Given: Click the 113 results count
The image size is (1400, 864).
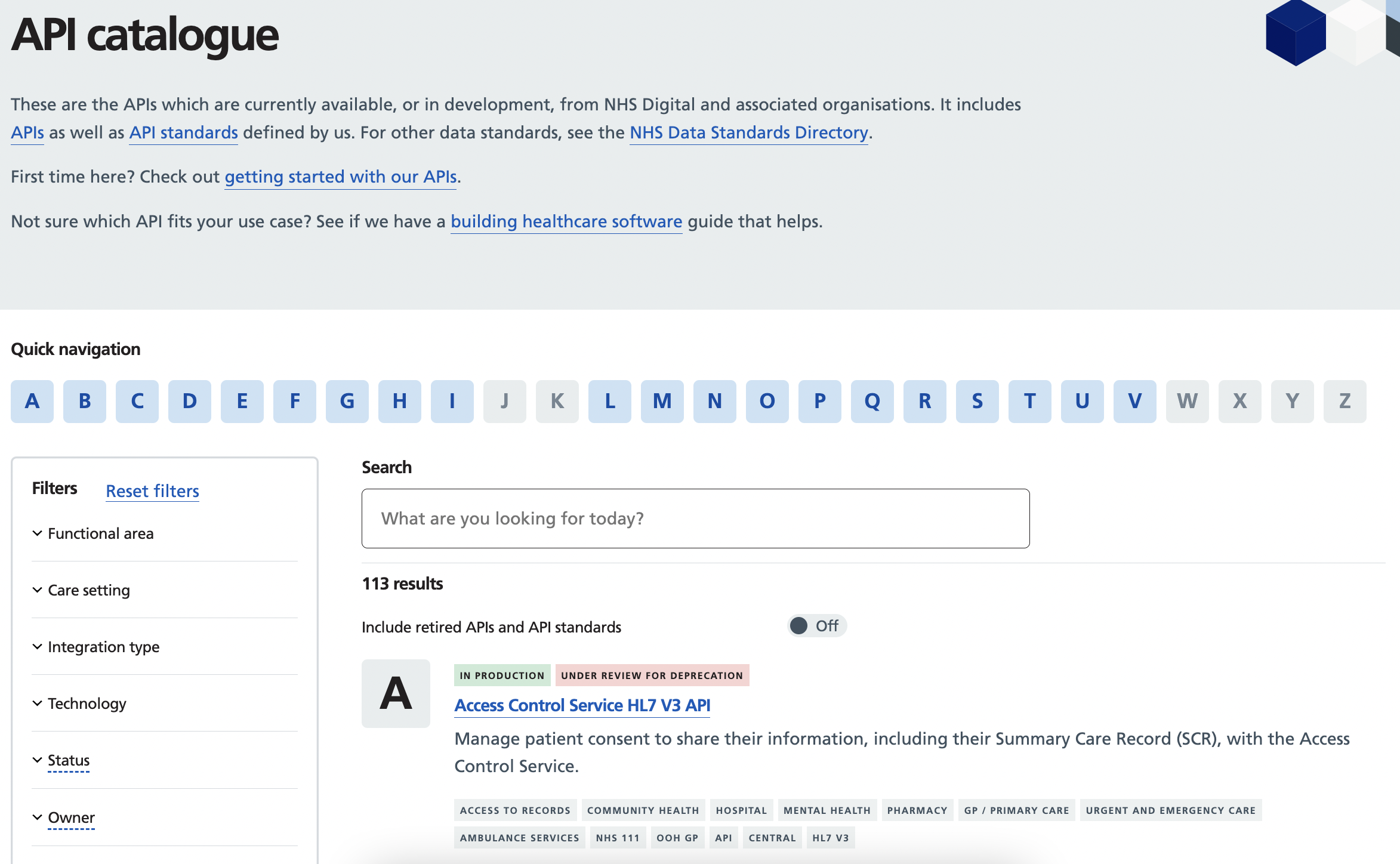Looking at the screenshot, I should [x=402, y=584].
